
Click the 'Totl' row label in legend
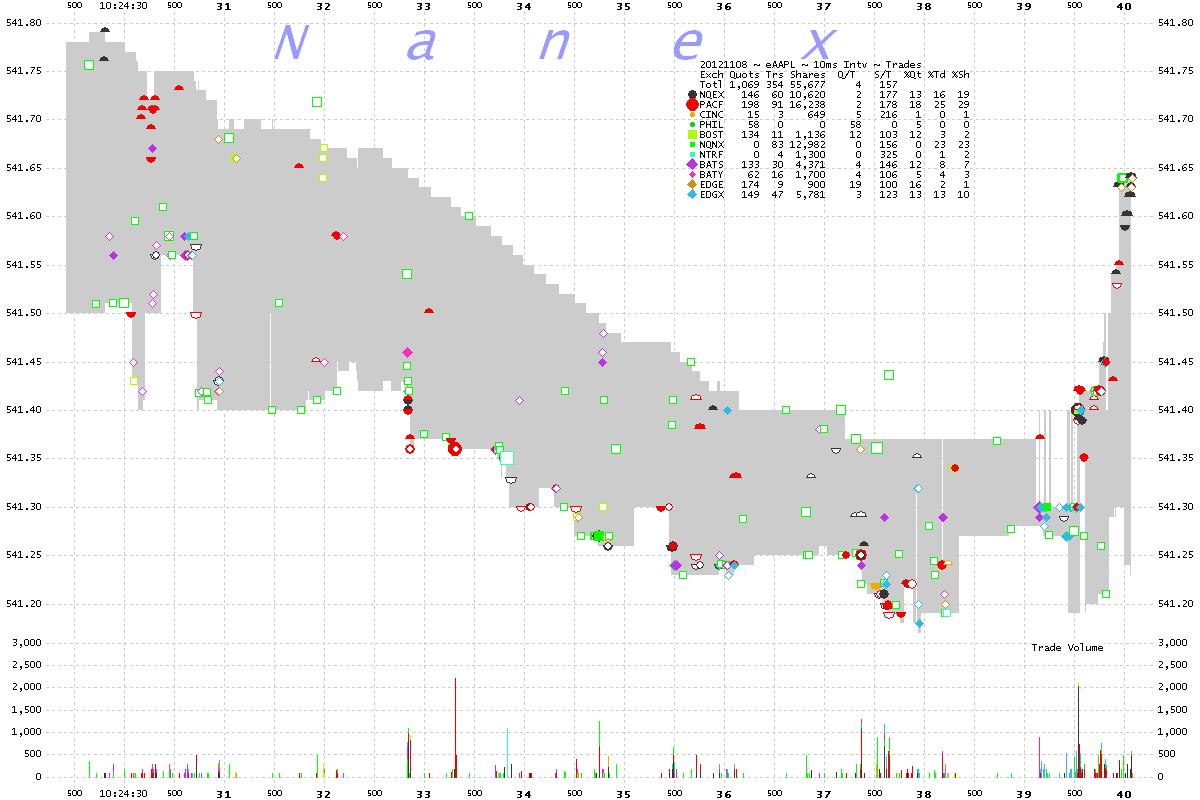(x=712, y=84)
